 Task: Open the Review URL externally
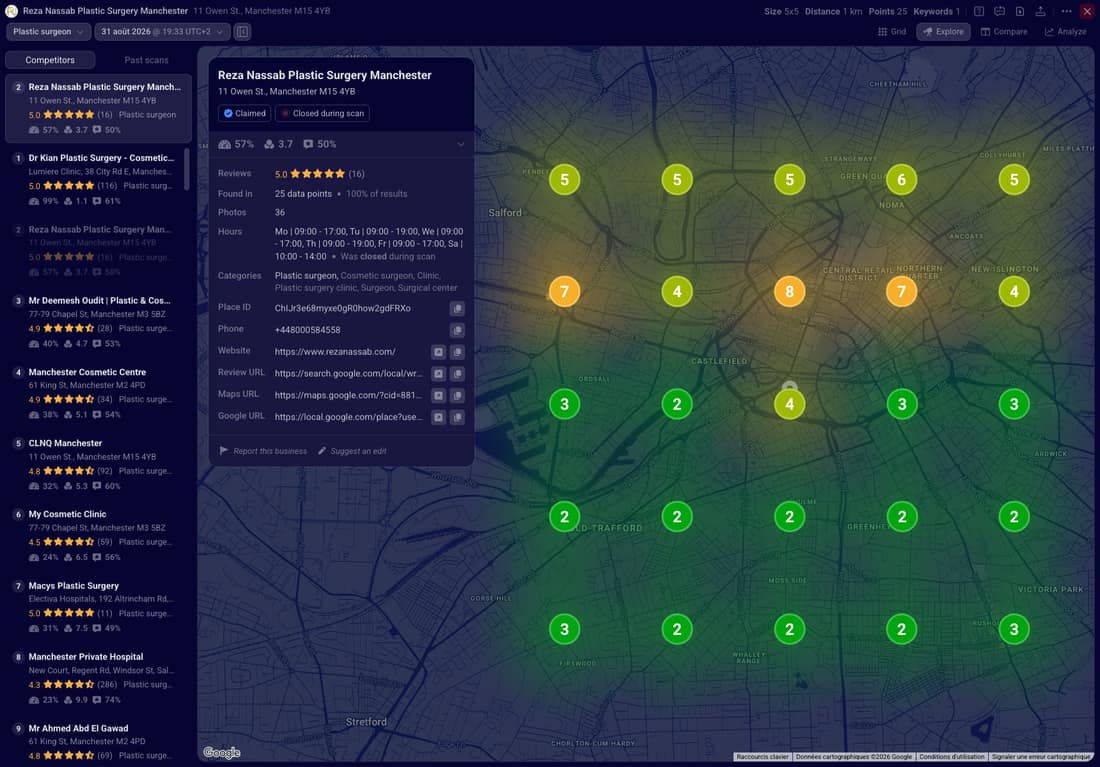click(x=438, y=374)
